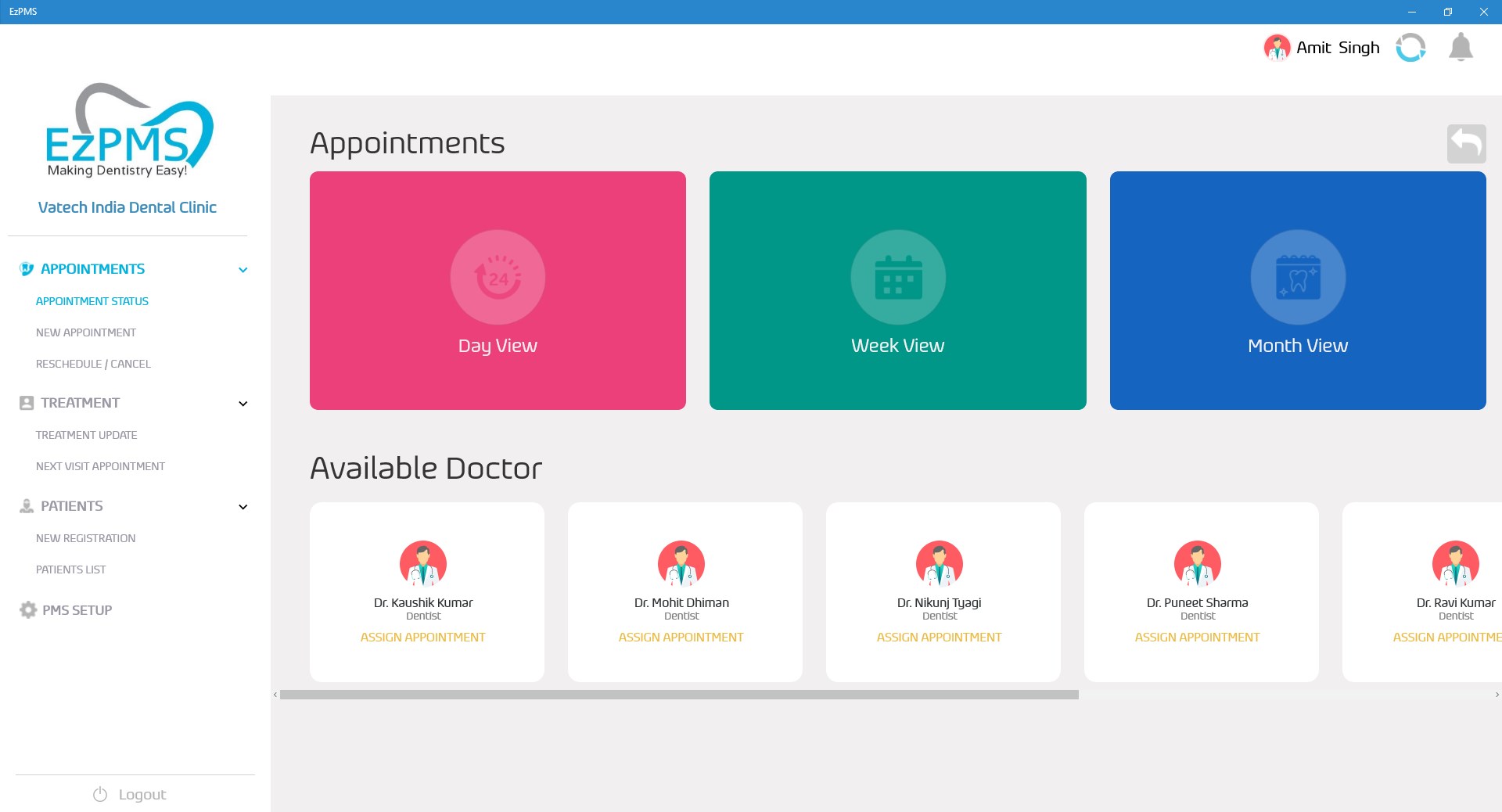
Task: Click Dr. Kaushik Kumar's avatar
Action: point(423,563)
